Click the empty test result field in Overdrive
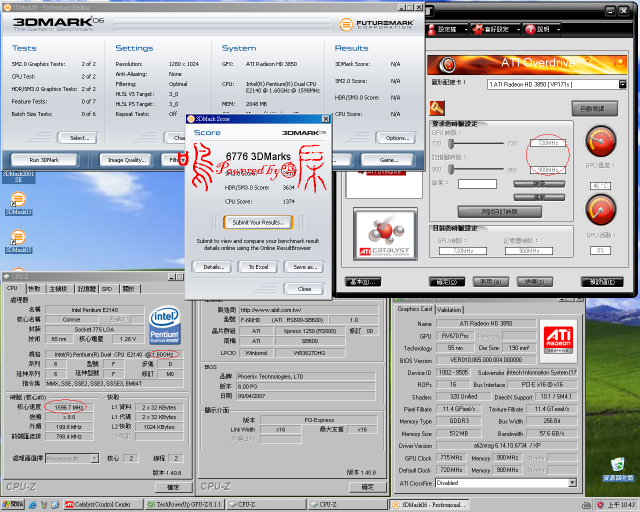This screenshot has height=512, width=640. [477, 184]
